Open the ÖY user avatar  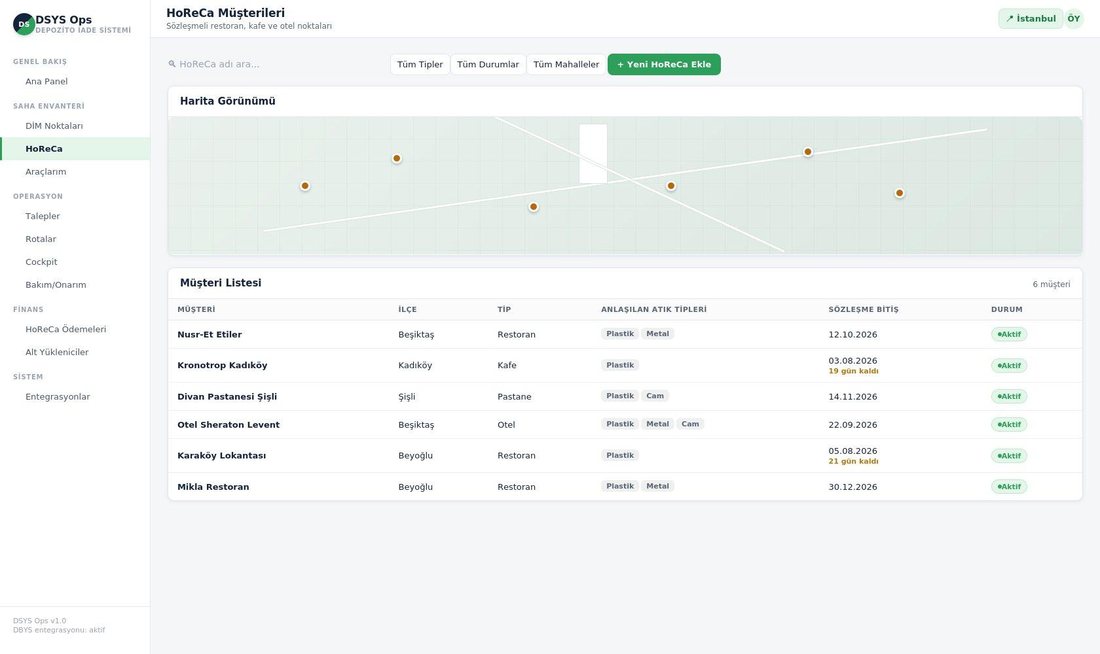point(1073,19)
